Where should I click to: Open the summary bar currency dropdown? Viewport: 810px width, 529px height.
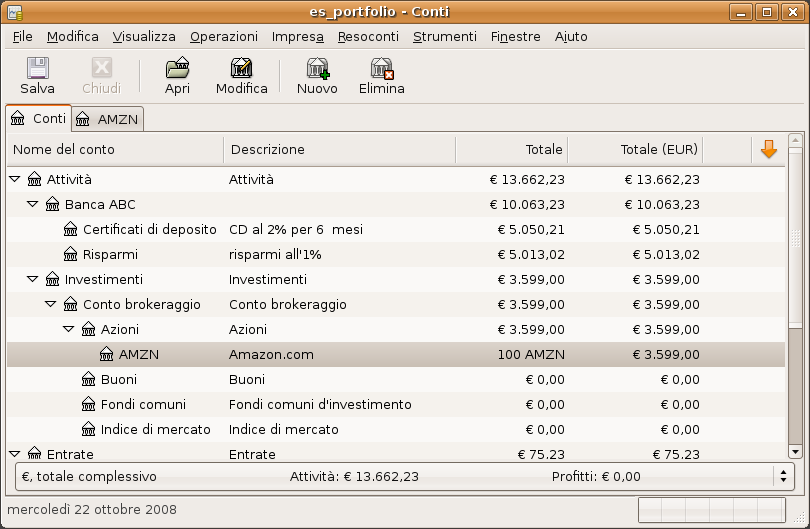tap(783, 476)
